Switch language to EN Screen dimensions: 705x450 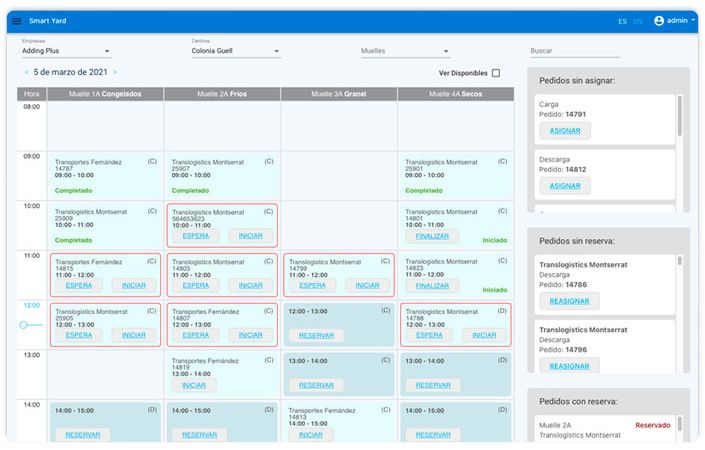pos(637,21)
